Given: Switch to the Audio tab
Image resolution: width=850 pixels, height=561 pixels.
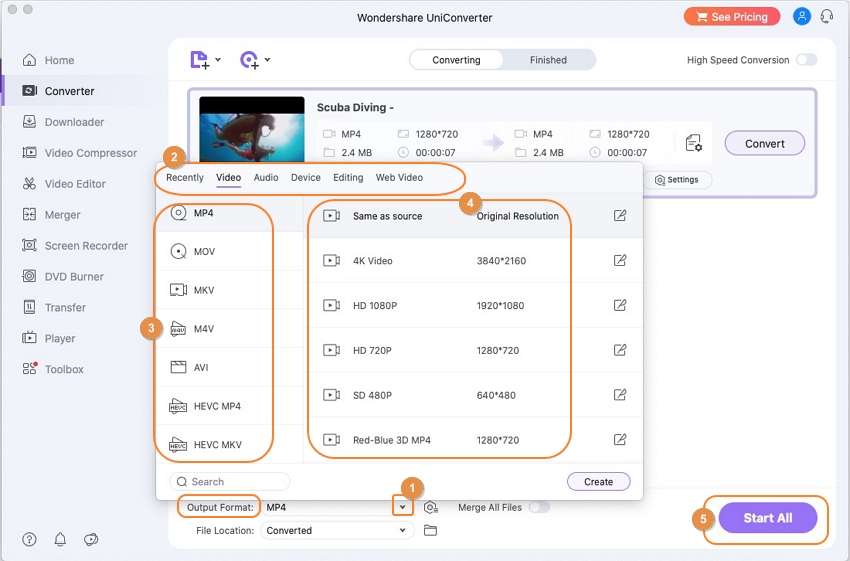Looking at the screenshot, I should point(266,177).
